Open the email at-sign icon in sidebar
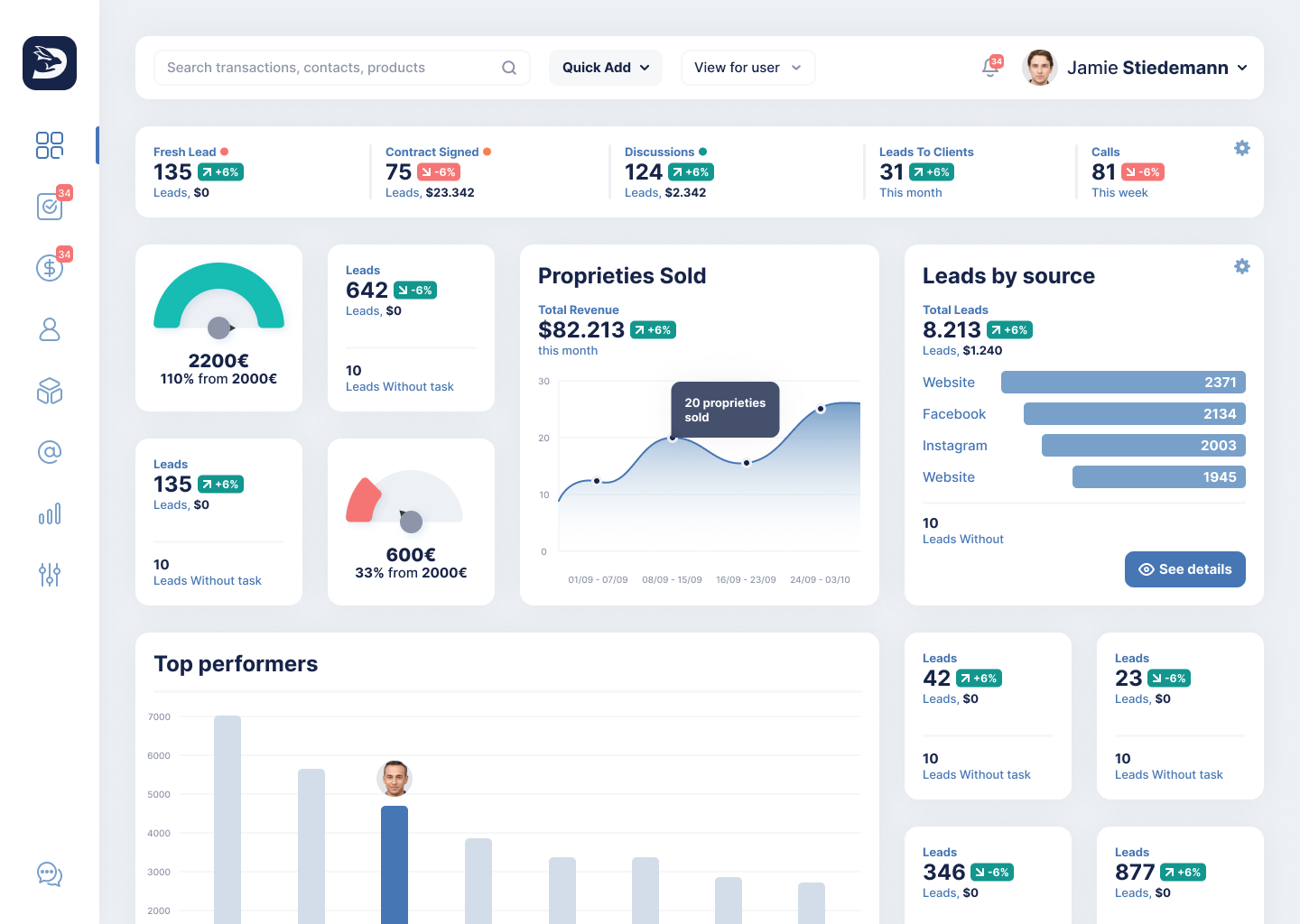This screenshot has width=1300, height=924. (x=50, y=452)
